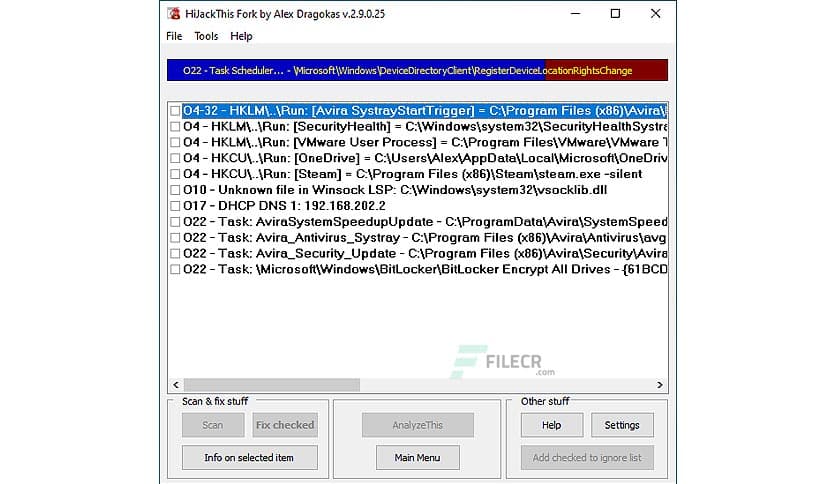This screenshot has width=836, height=484.
Task: Open the File menu
Action: [x=174, y=36]
